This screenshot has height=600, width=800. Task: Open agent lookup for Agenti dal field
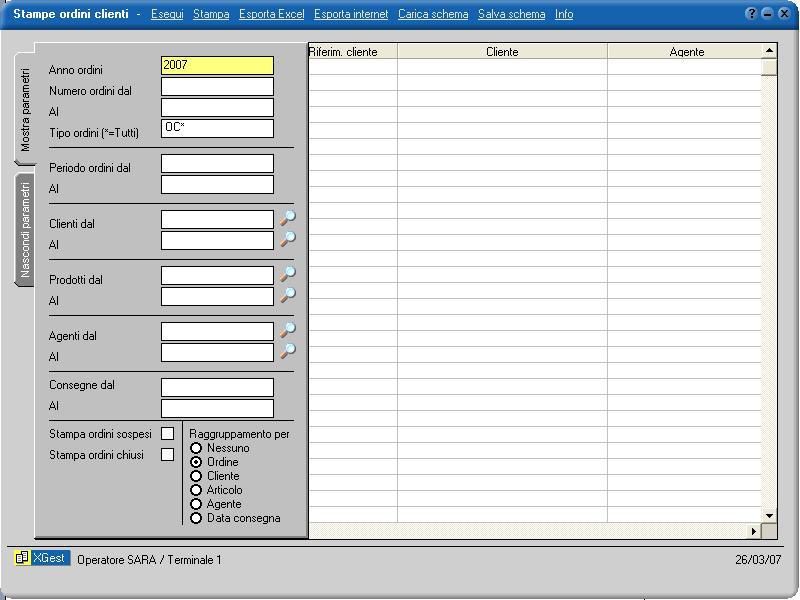tap(288, 330)
